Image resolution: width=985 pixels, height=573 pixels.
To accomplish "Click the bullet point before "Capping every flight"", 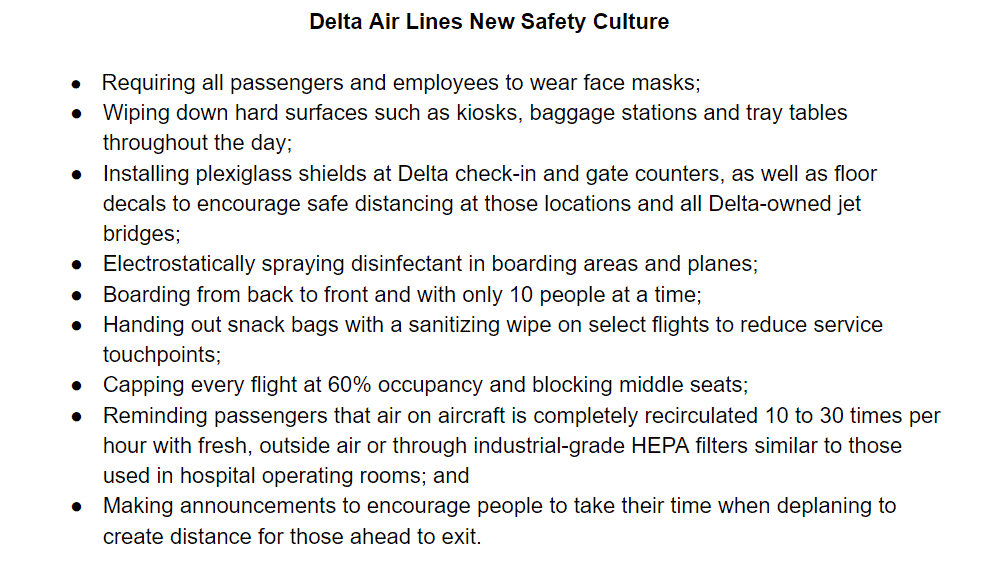I will (77, 386).
